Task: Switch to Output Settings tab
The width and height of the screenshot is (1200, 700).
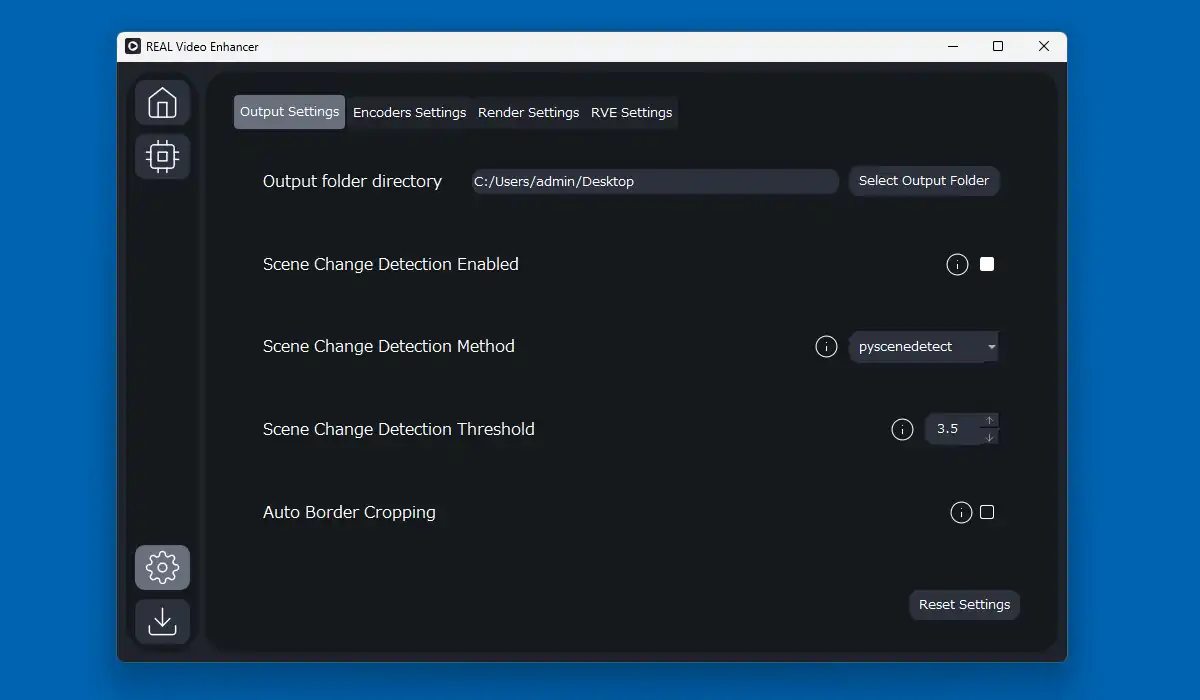Action: point(289,112)
